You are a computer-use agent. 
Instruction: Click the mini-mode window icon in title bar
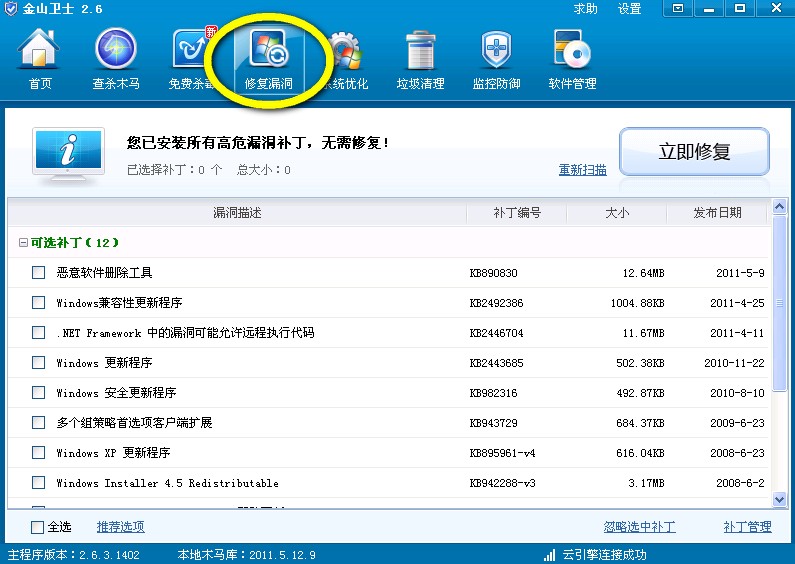(x=678, y=9)
